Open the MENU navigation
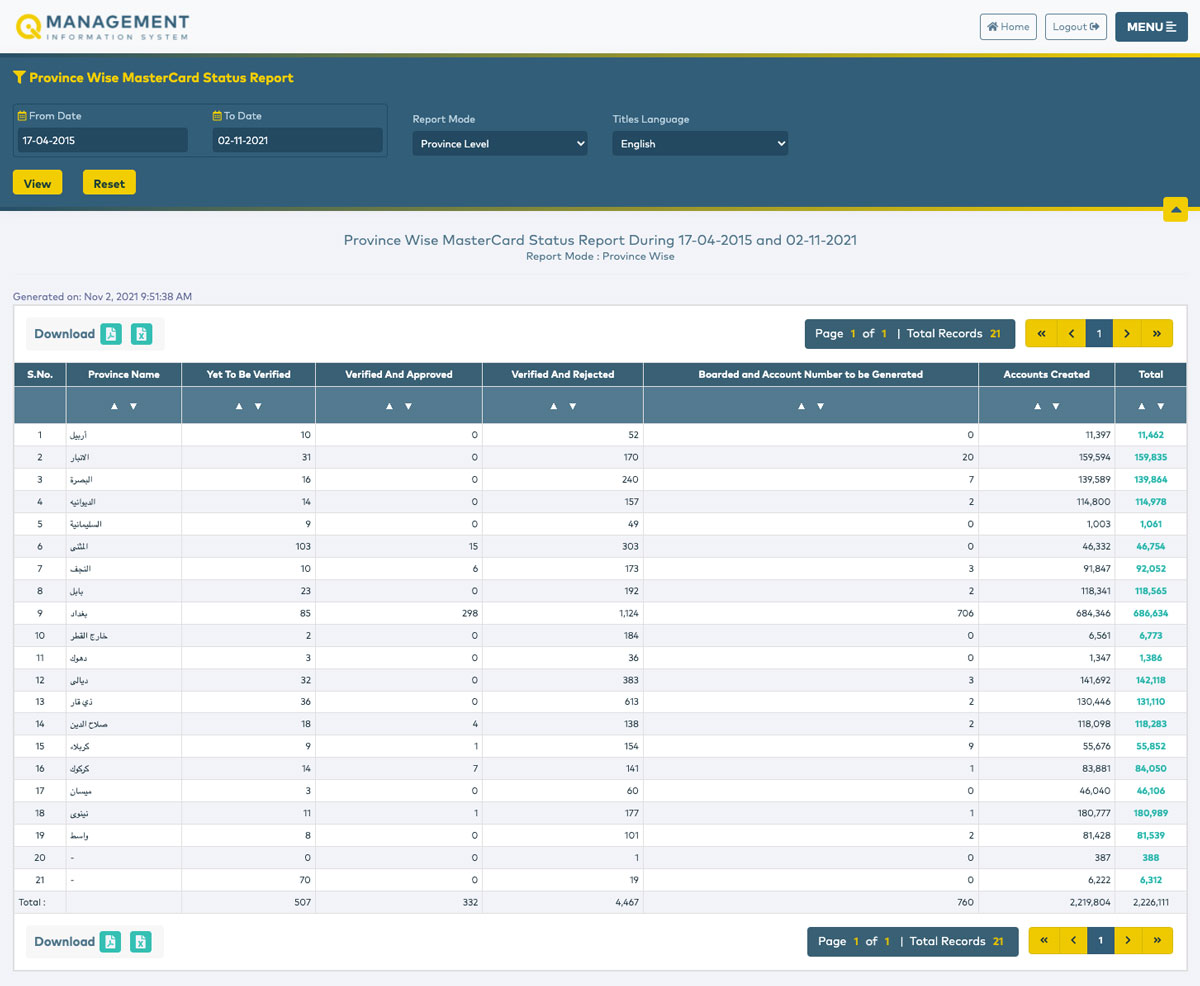This screenshot has width=1200, height=986. click(1151, 27)
